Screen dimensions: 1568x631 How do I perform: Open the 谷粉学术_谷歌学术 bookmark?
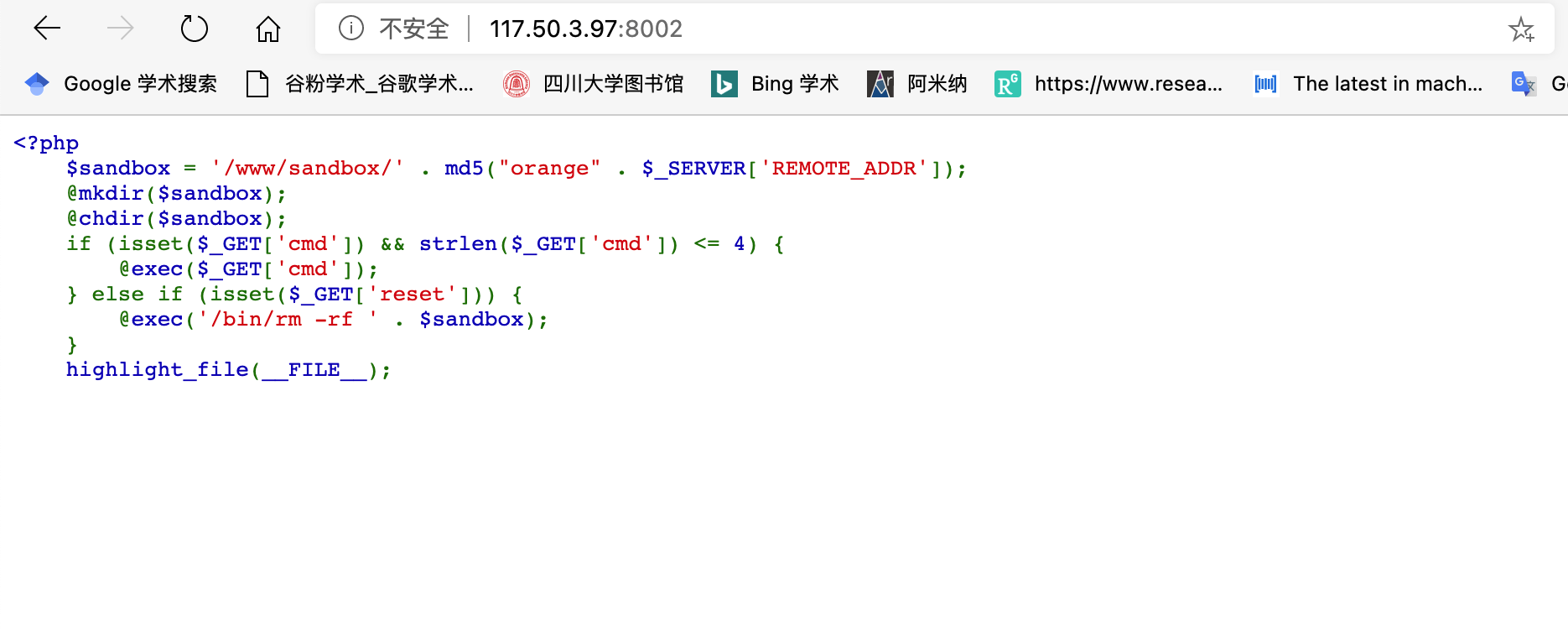click(361, 84)
